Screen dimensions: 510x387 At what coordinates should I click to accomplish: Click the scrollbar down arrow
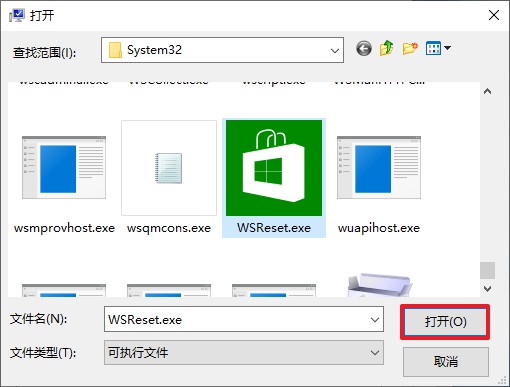[x=487, y=289]
